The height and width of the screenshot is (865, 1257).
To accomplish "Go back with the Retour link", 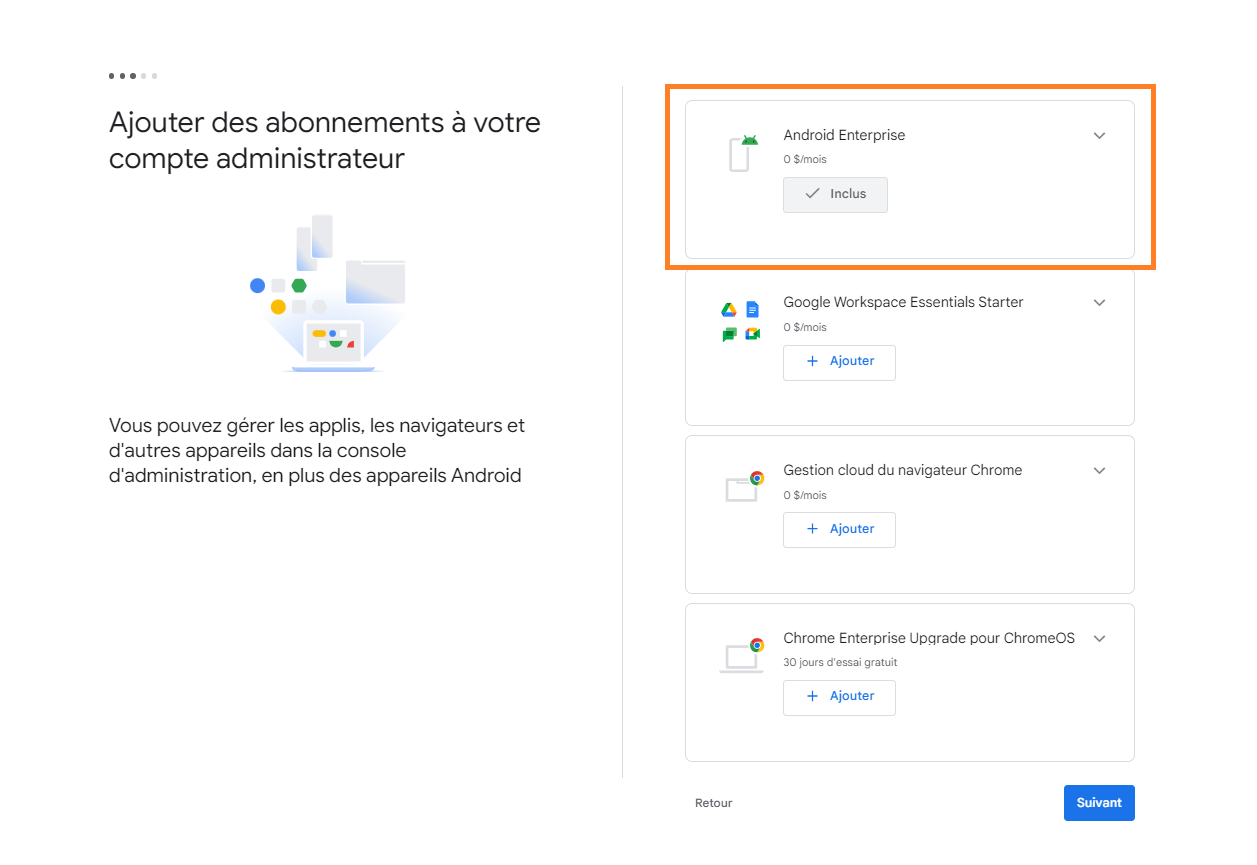I will pyautogui.click(x=714, y=803).
